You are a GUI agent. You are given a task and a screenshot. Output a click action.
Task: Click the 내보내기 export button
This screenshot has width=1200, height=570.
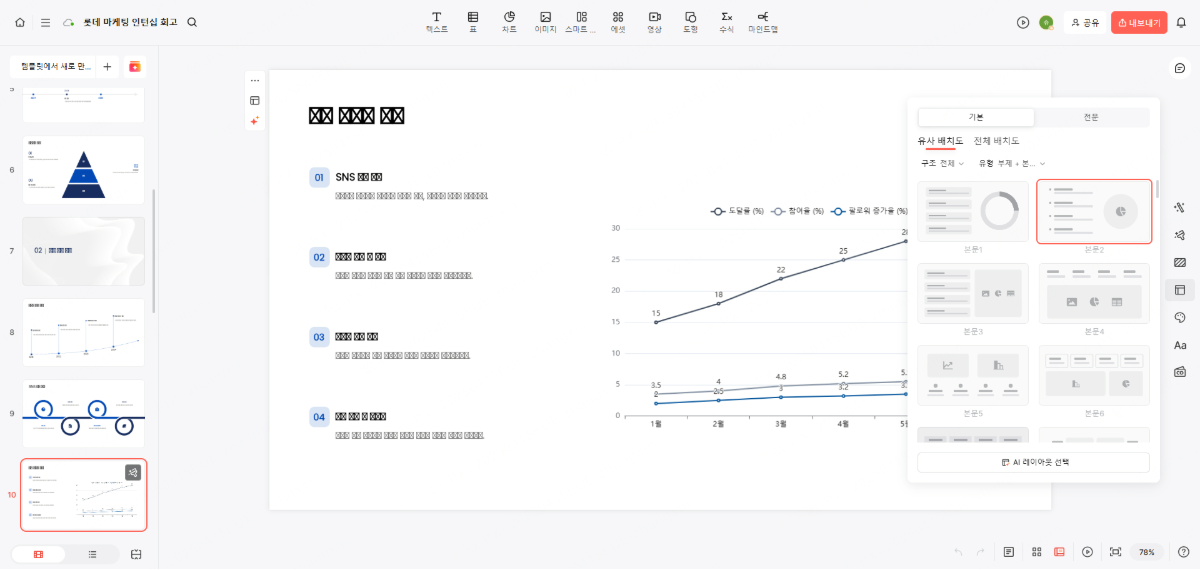tap(1139, 22)
